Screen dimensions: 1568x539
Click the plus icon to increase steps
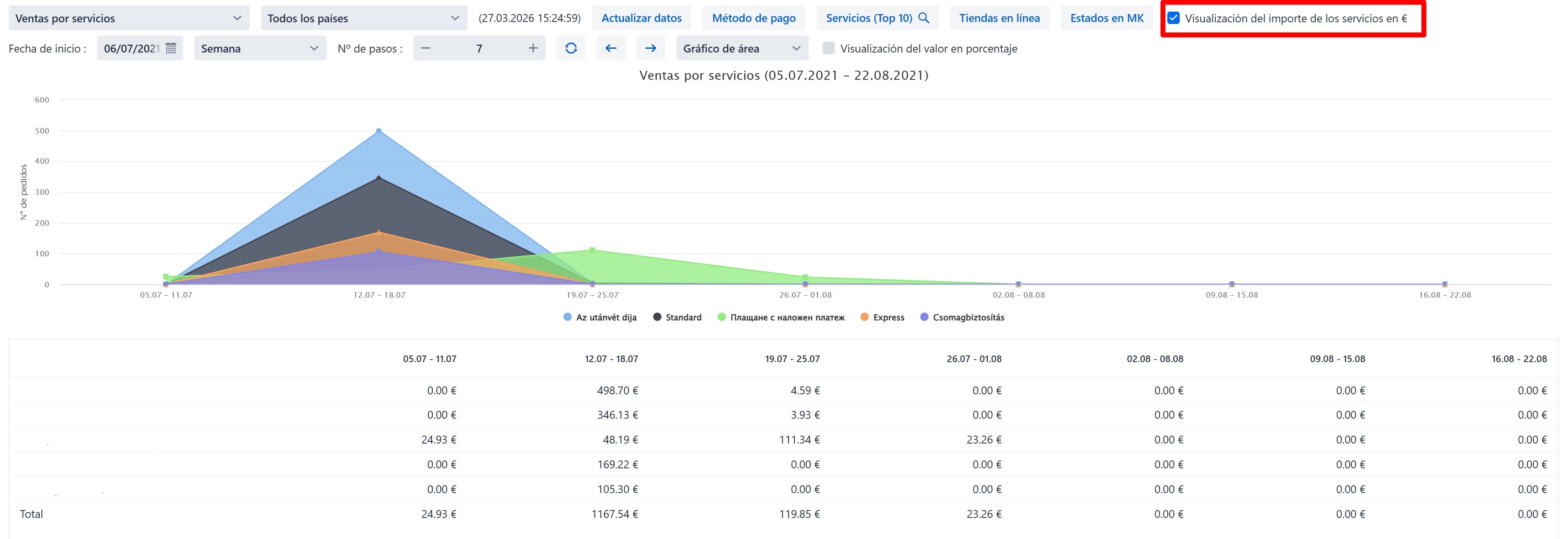[x=533, y=48]
